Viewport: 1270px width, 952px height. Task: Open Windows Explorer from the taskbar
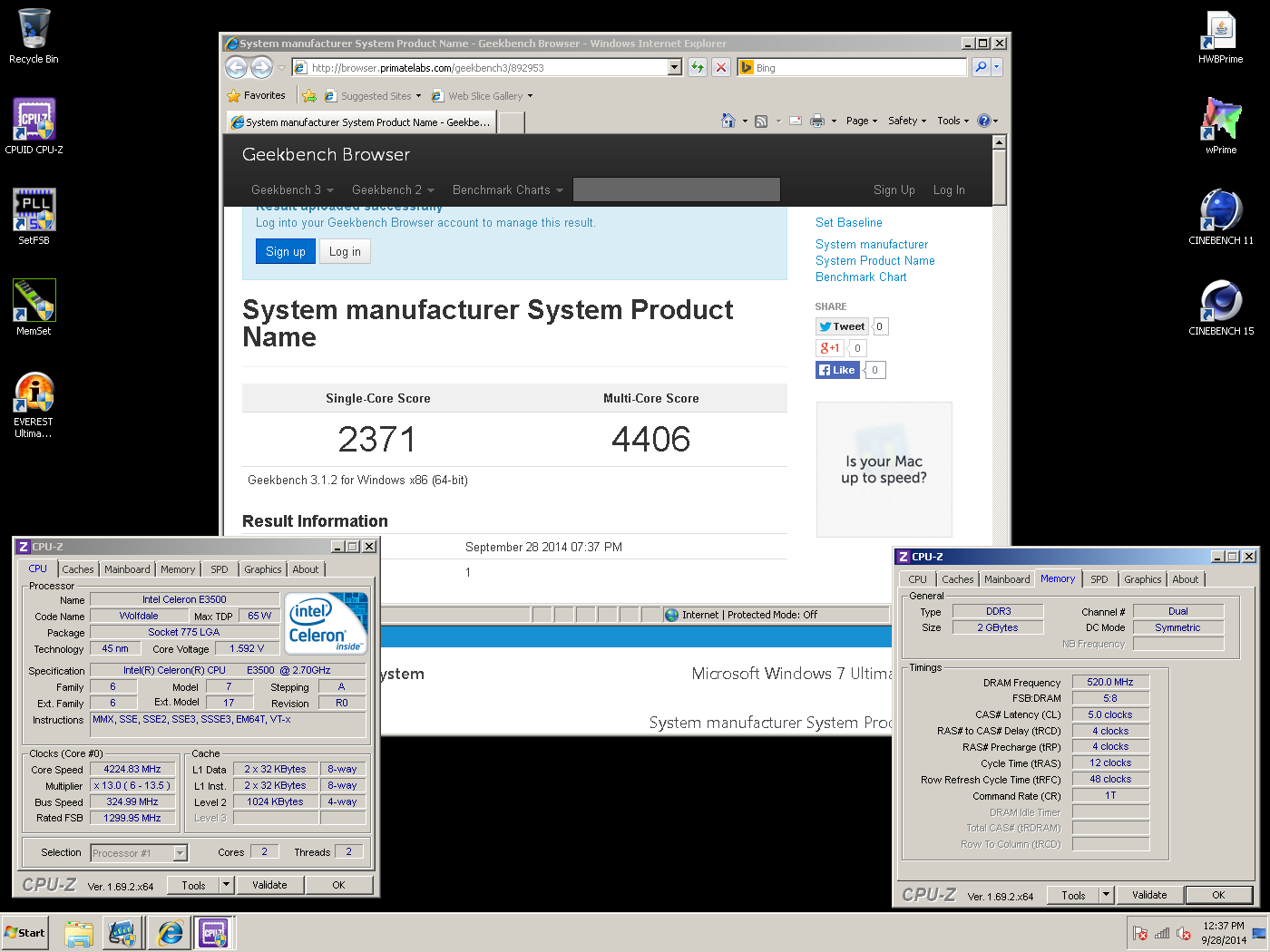point(79,933)
